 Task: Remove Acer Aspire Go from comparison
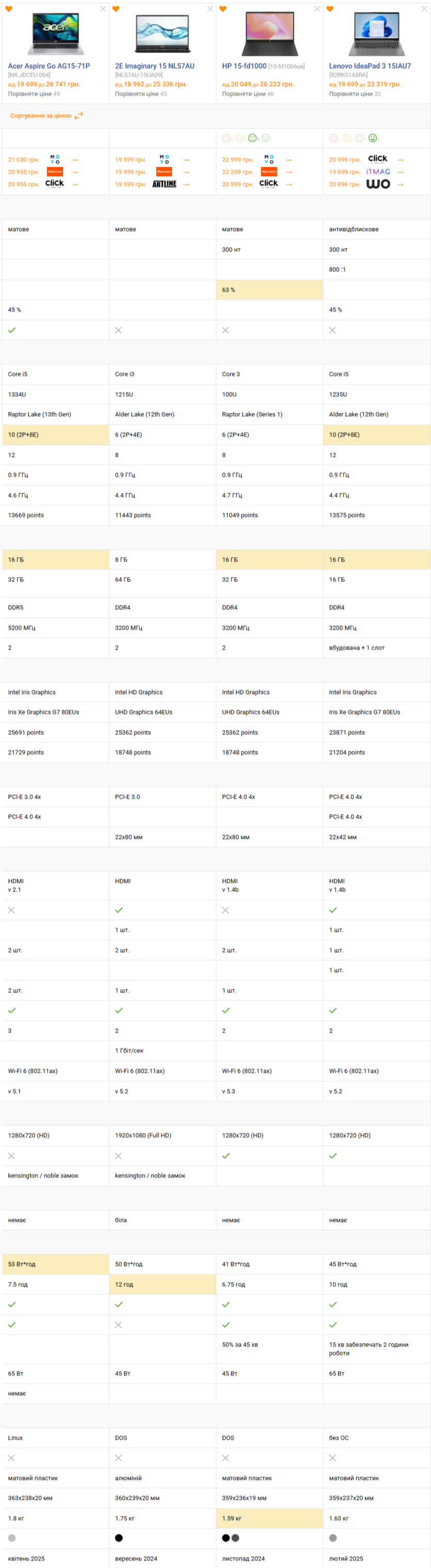(103, 9)
